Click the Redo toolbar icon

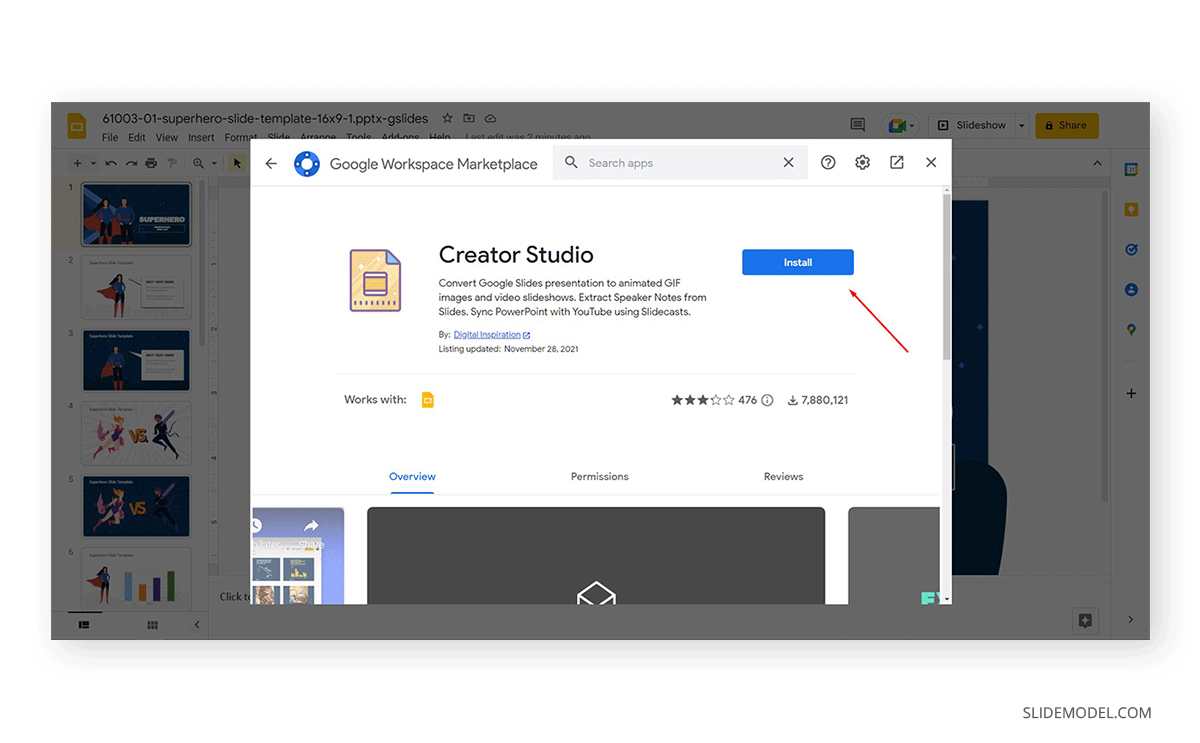click(130, 163)
